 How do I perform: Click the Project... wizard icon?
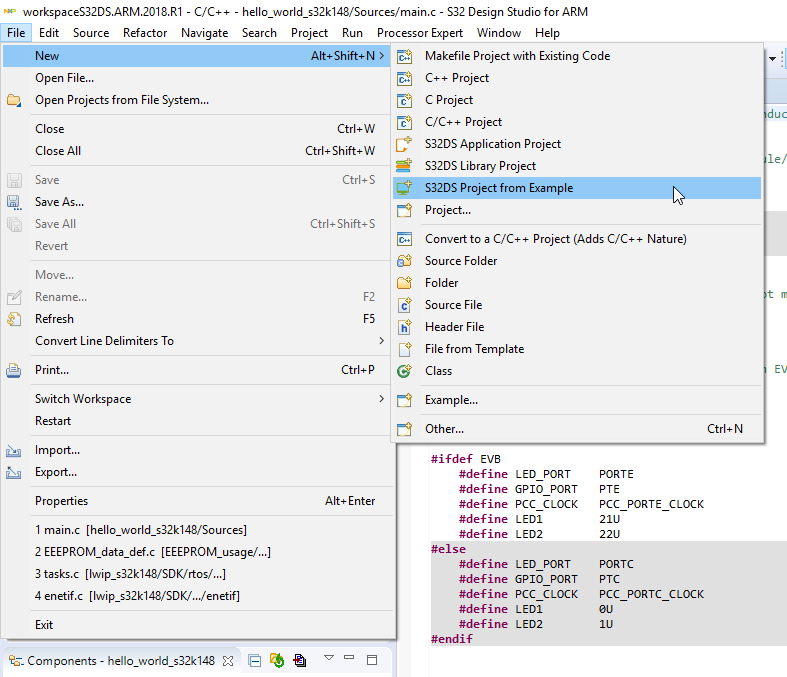(x=405, y=210)
